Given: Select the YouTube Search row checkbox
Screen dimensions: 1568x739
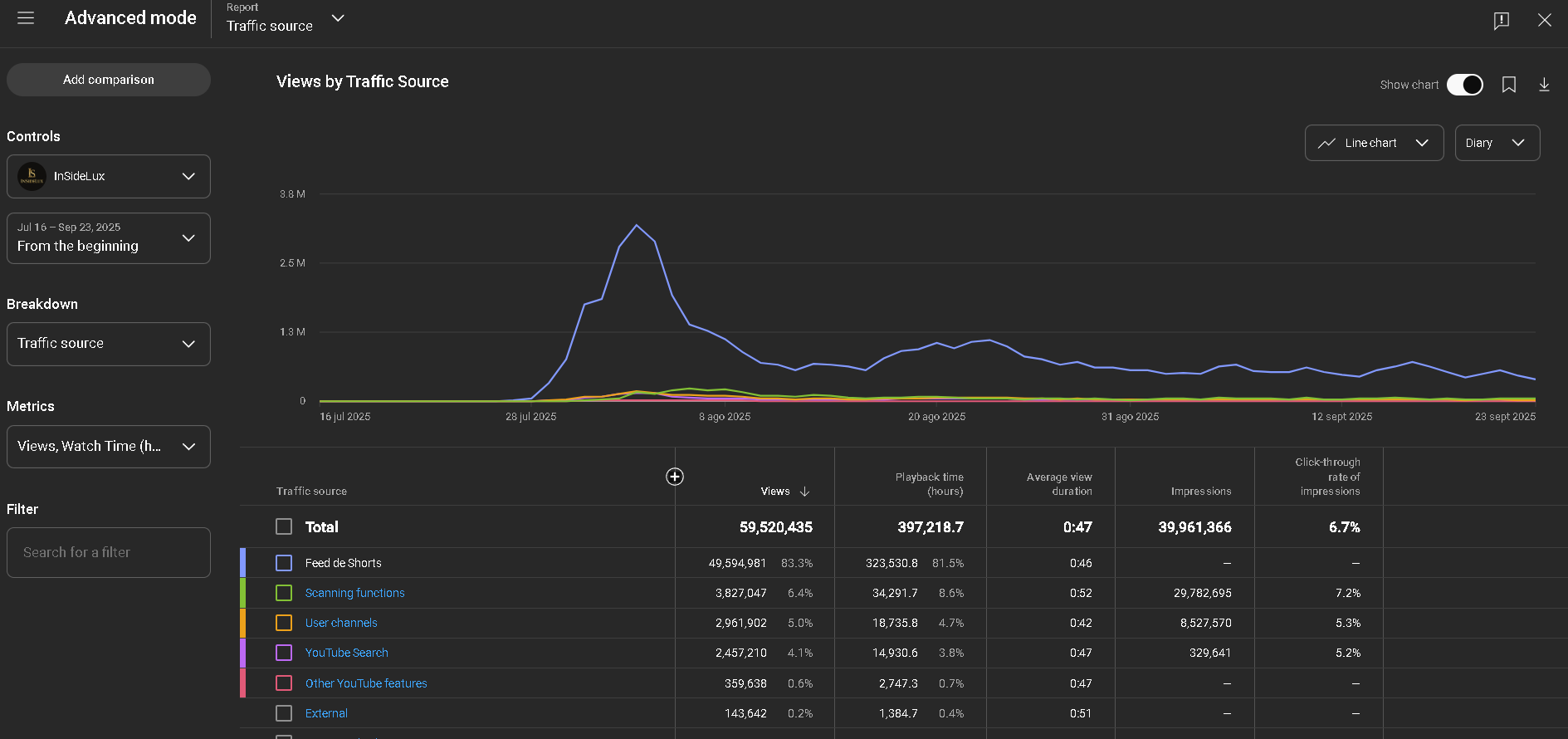Looking at the screenshot, I should pyautogui.click(x=284, y=653).
